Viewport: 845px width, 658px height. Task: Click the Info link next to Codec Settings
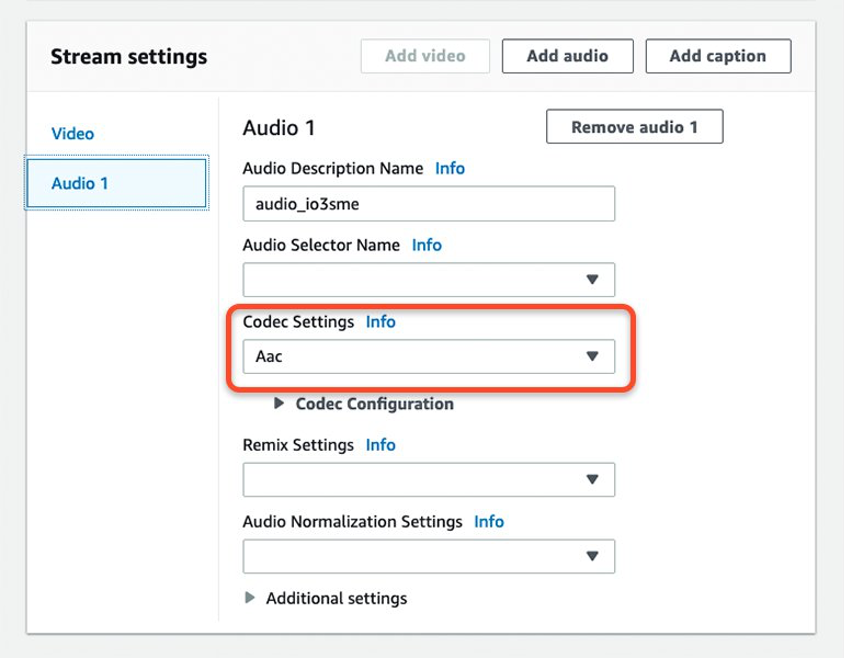click(x=382, y=322)
